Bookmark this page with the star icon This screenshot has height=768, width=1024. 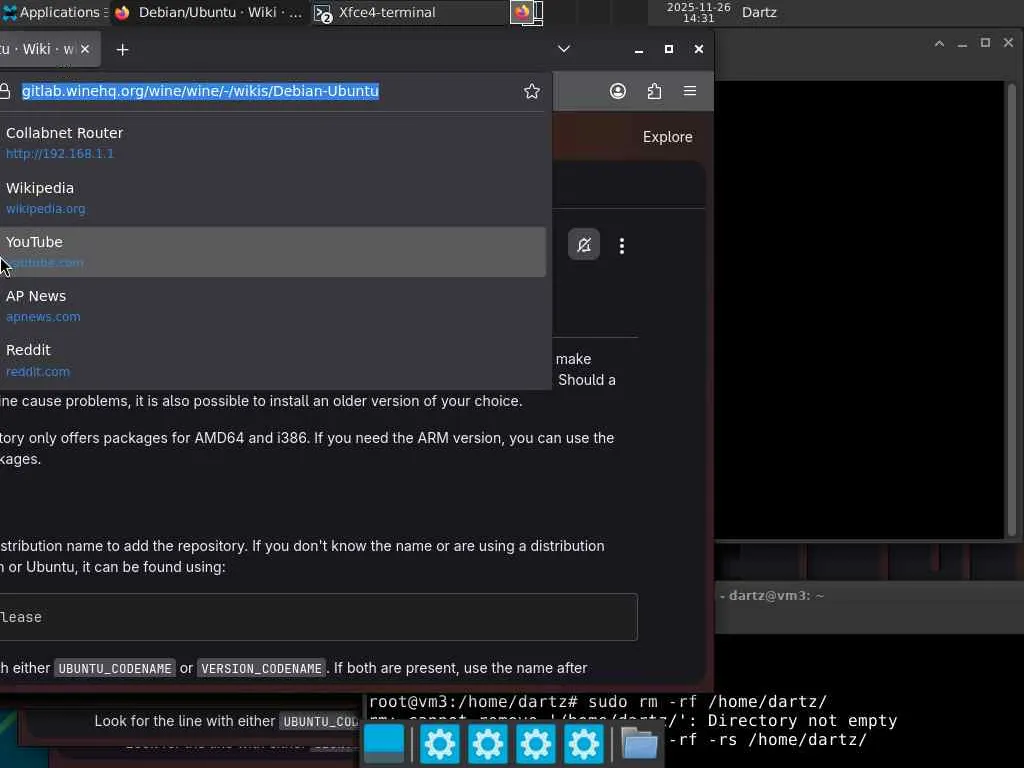[532, 91]
